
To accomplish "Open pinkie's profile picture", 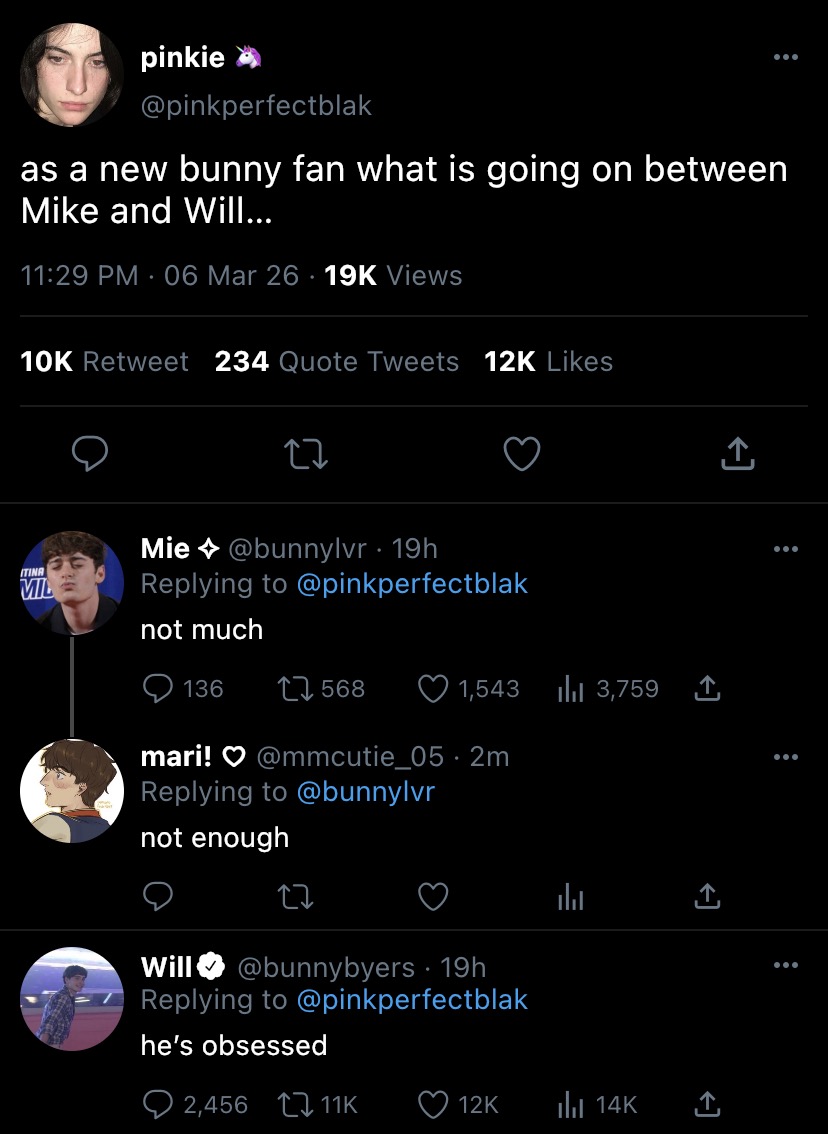I will [x=71, y=77].
